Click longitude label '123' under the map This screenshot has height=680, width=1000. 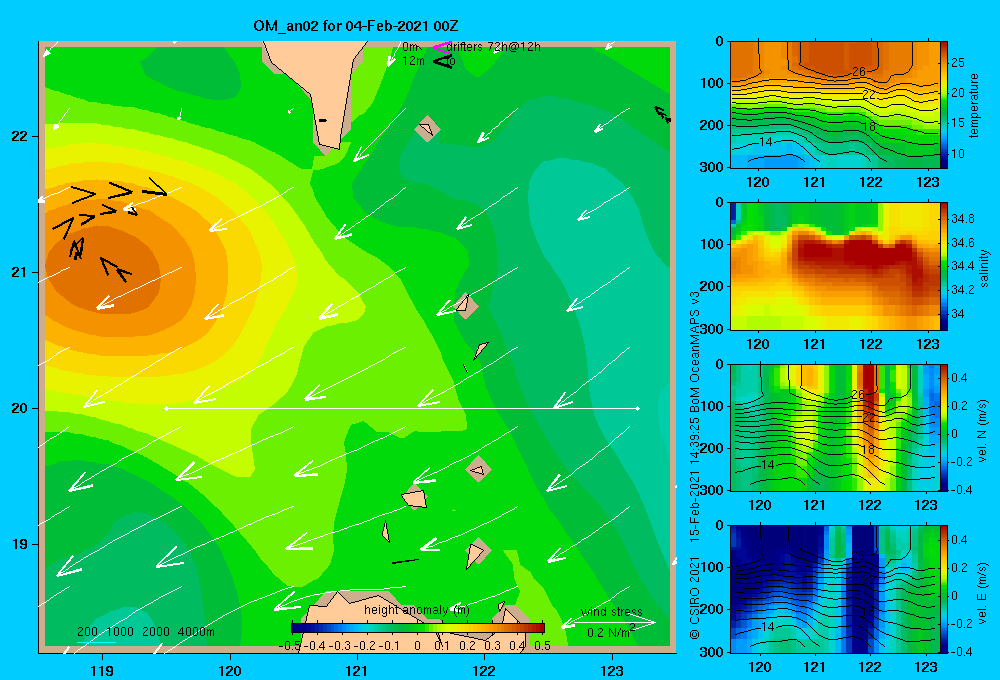point(612,670)
